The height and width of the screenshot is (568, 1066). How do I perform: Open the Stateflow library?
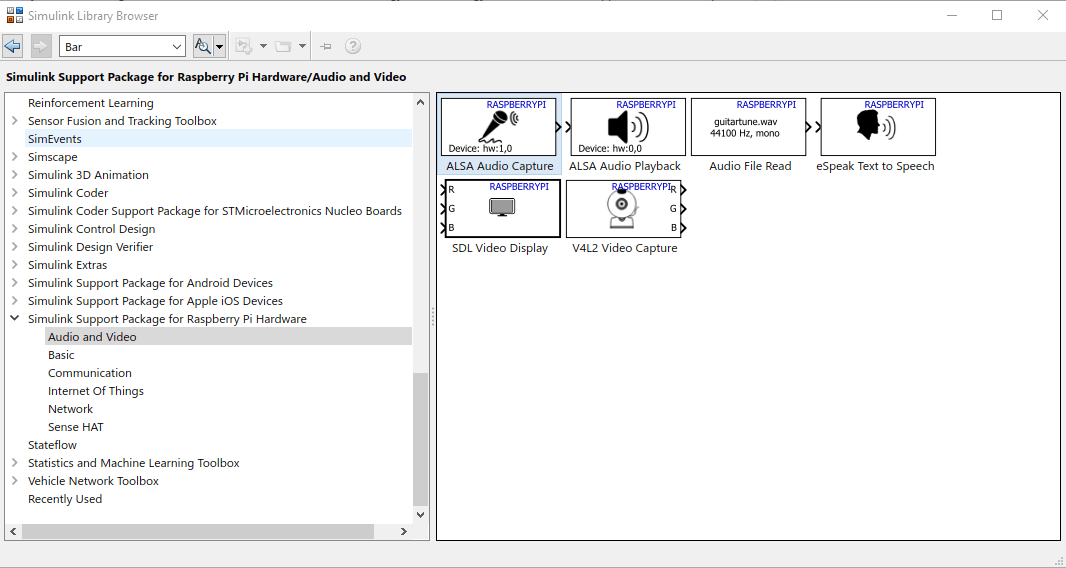coord(52,445)
